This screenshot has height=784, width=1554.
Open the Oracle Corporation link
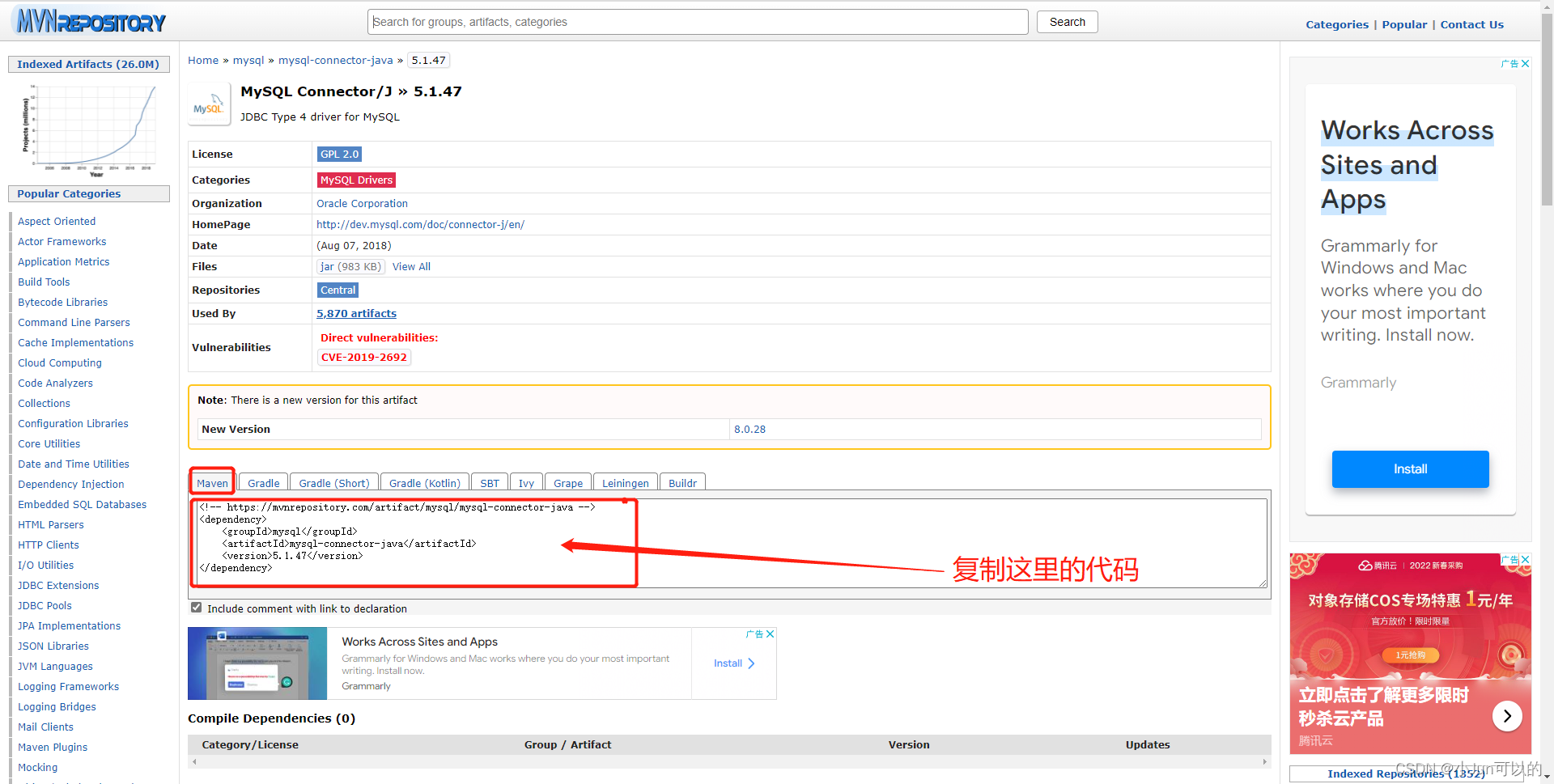tap(362, 204)
